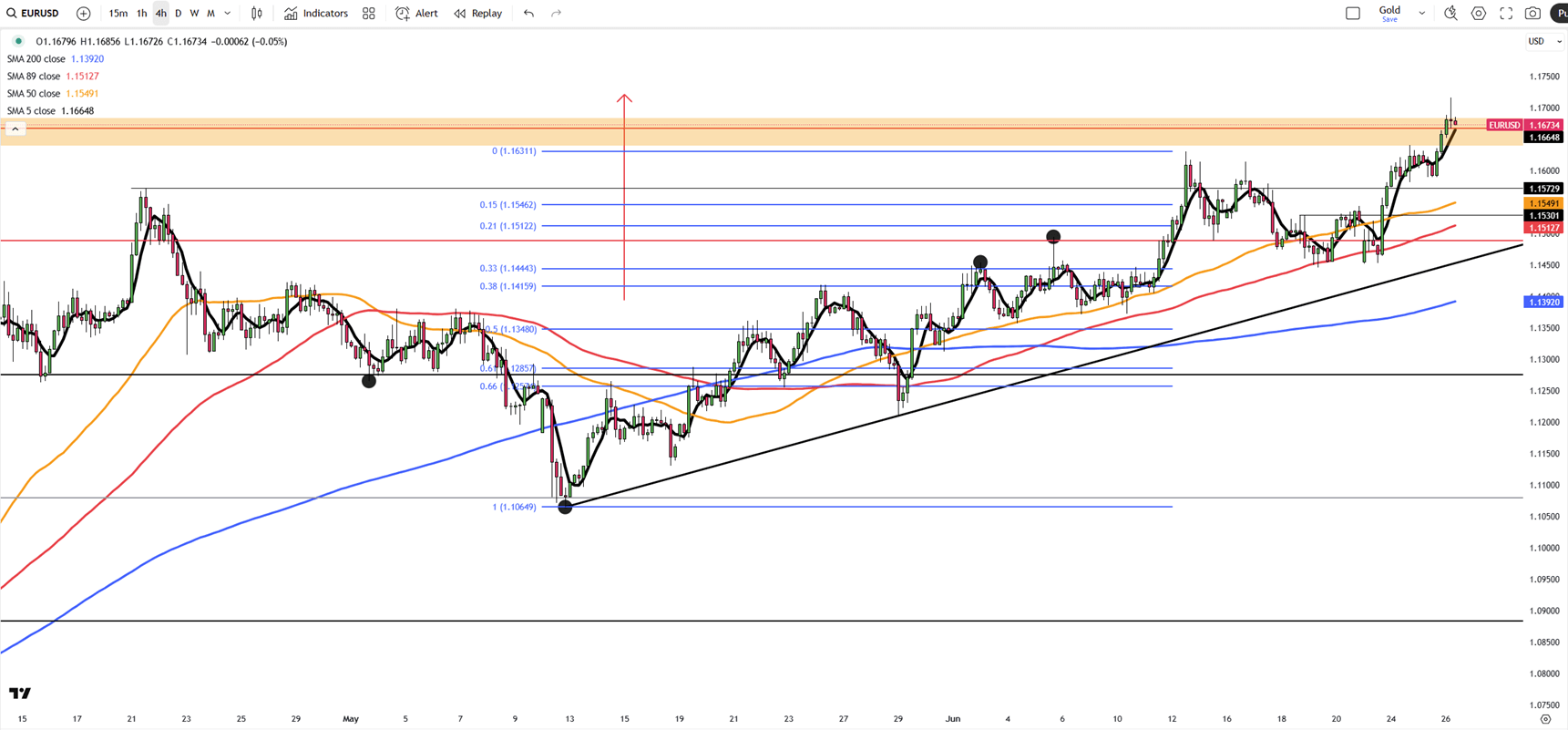
Task: Switch to the daily D timeframe
Action: click(179, 14)
